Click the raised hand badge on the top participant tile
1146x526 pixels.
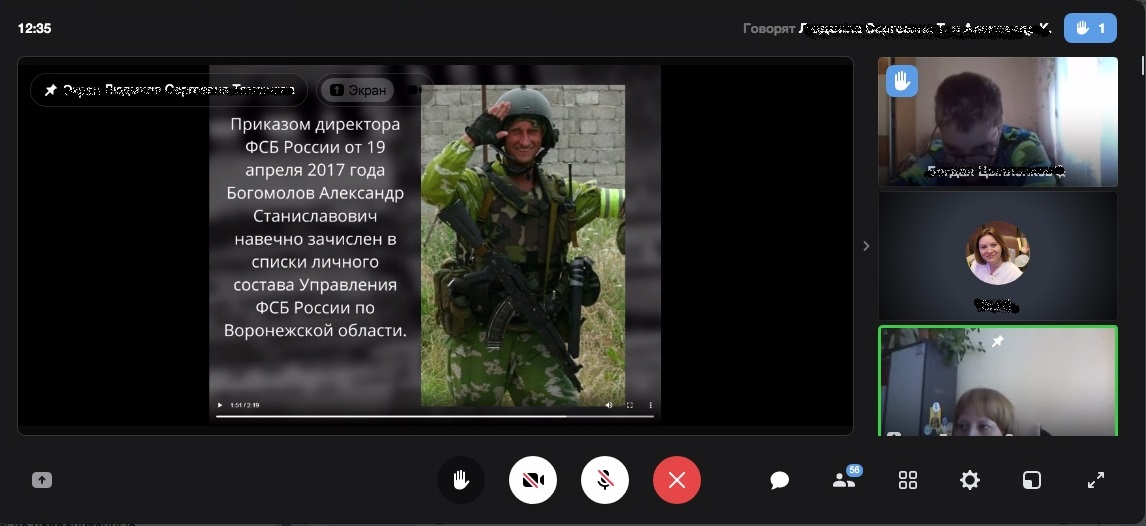coord(902,81)
